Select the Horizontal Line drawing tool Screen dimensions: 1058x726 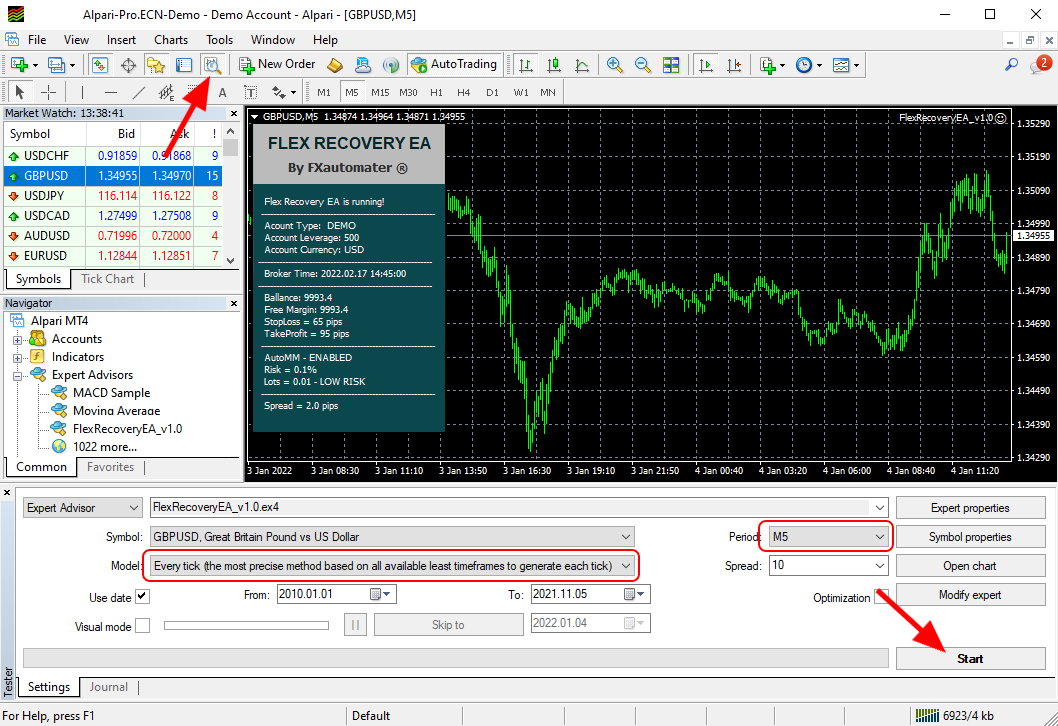click(x=111, y=92)
